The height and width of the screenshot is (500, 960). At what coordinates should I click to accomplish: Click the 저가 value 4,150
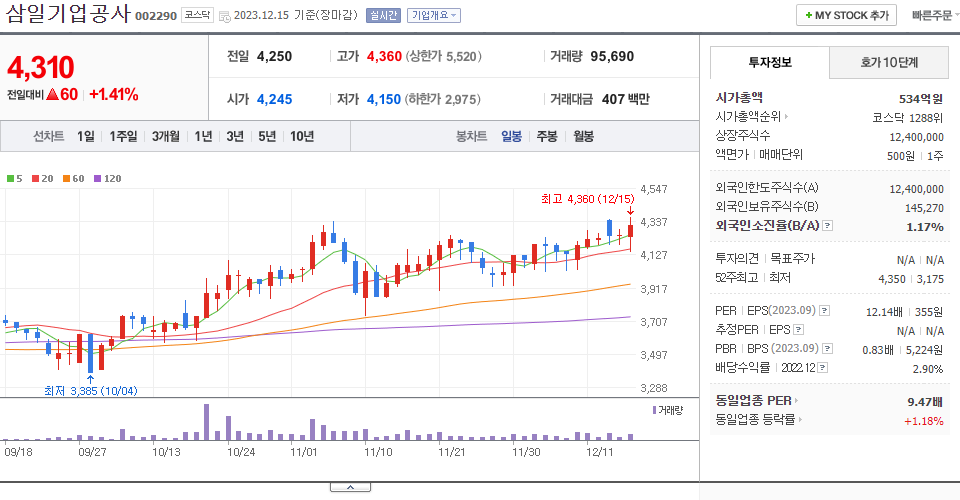click(x=384, y=99)
